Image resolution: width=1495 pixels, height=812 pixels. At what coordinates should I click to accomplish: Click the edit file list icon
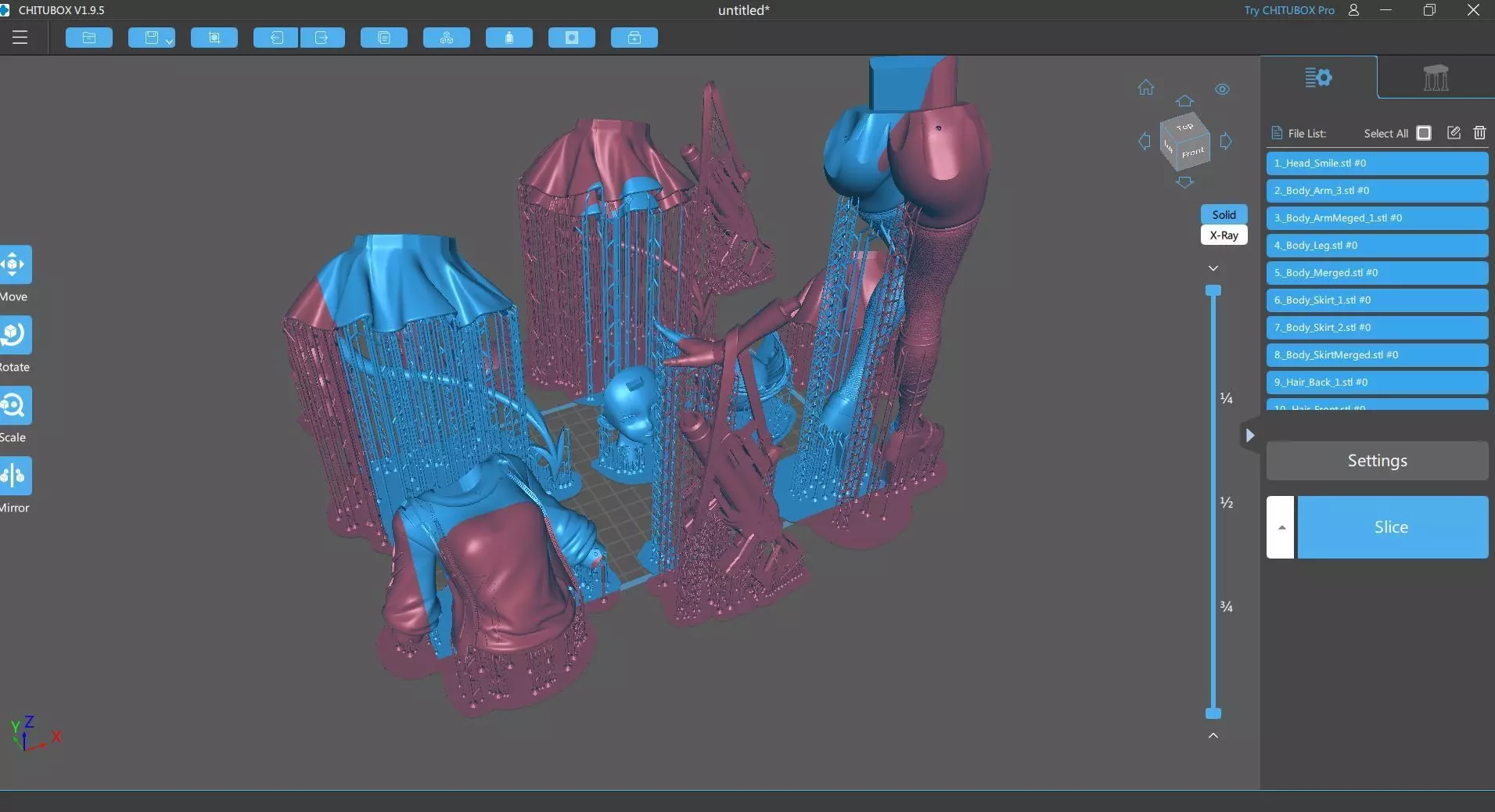point(1454,133)
